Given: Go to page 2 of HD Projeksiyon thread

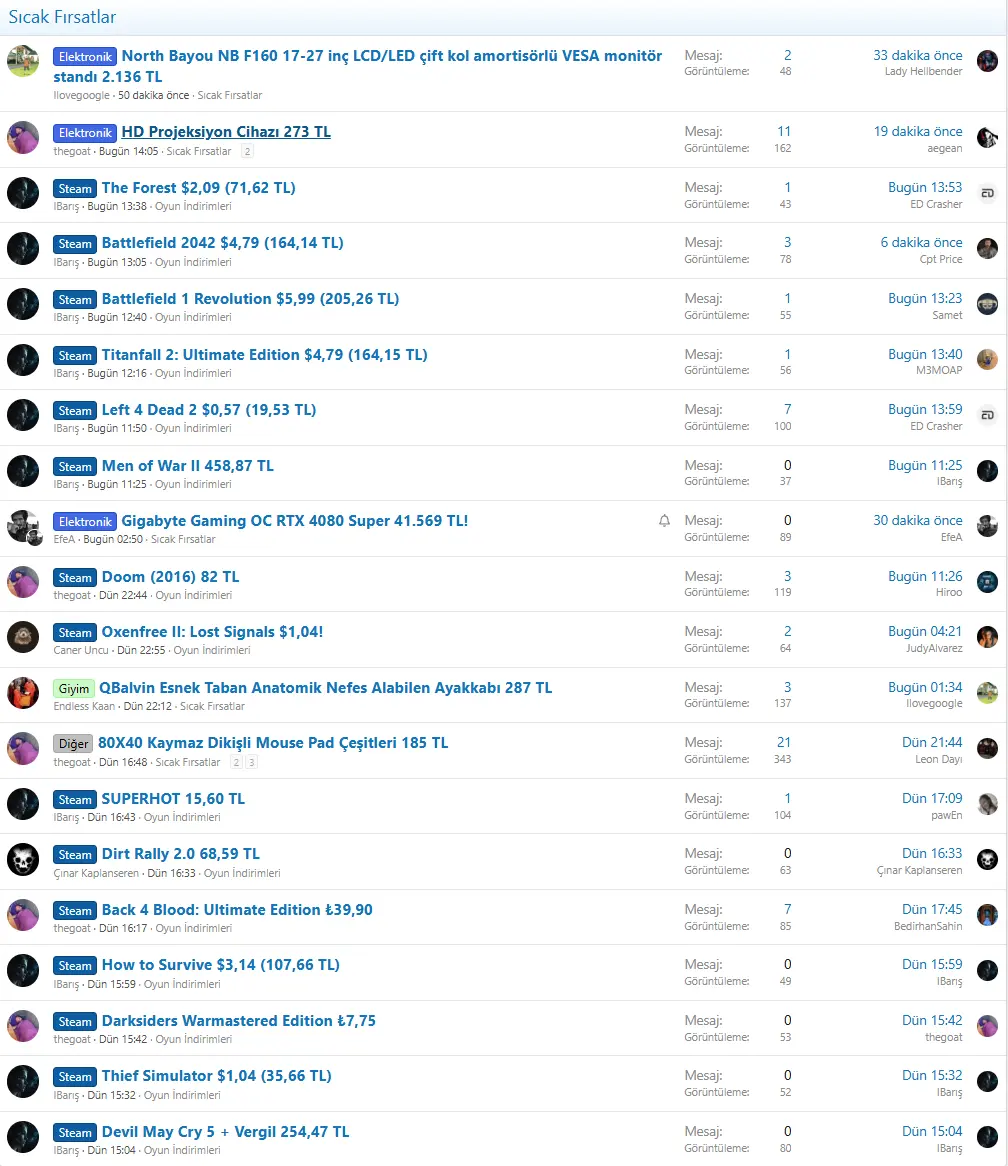Looking at the screenshot, I should click(x=248, y=151).
